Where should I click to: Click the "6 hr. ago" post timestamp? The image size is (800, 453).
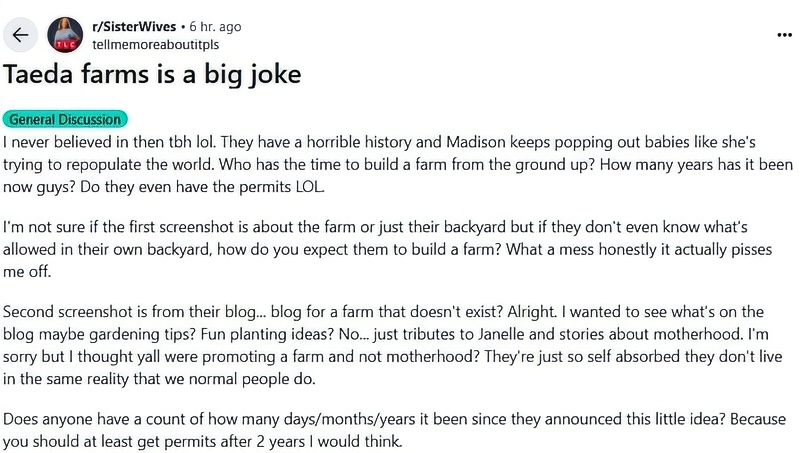[x=214, y=27]
